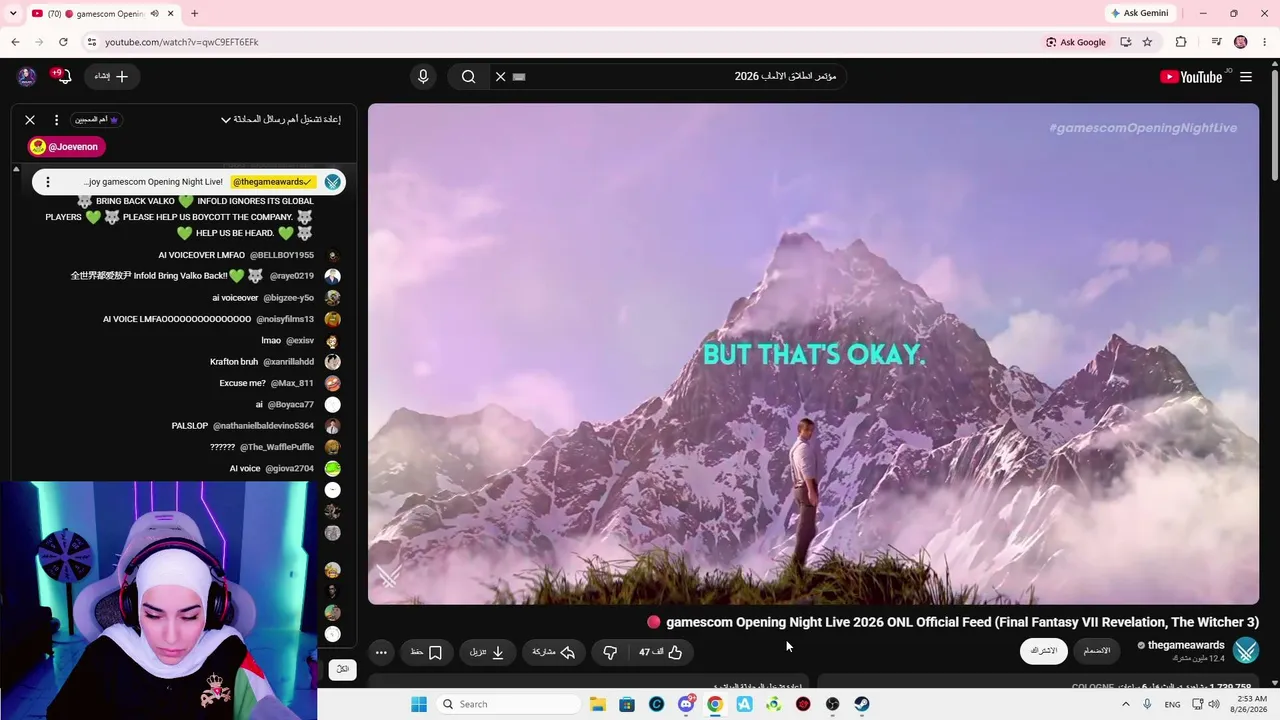1280x720 pixels.
Task: Click the video player showing the mountain
Action: pyautogui.click(x=813, y=354)
